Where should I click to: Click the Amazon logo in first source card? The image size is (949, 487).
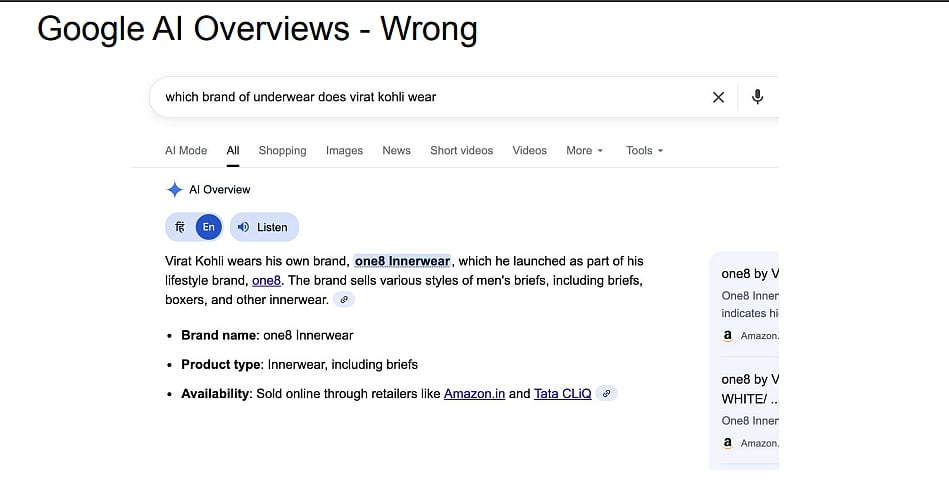[728, 336]
